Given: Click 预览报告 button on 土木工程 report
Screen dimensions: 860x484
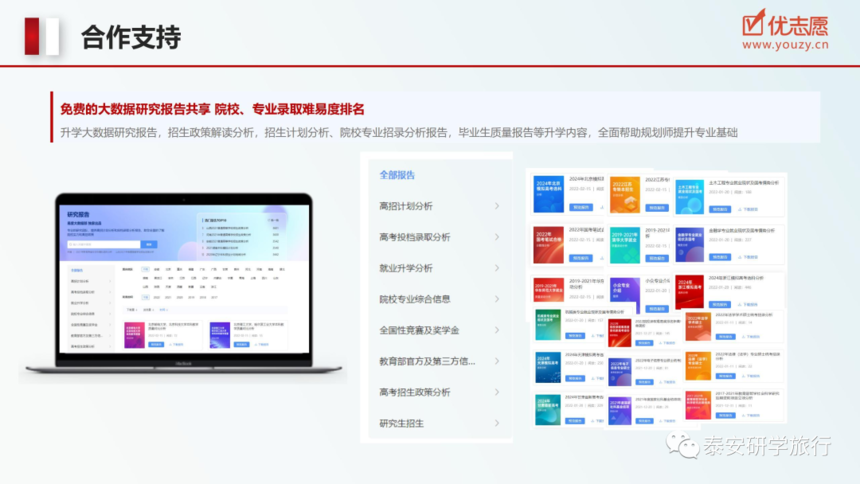Looking at the screenshot, I should coord(720,209).
